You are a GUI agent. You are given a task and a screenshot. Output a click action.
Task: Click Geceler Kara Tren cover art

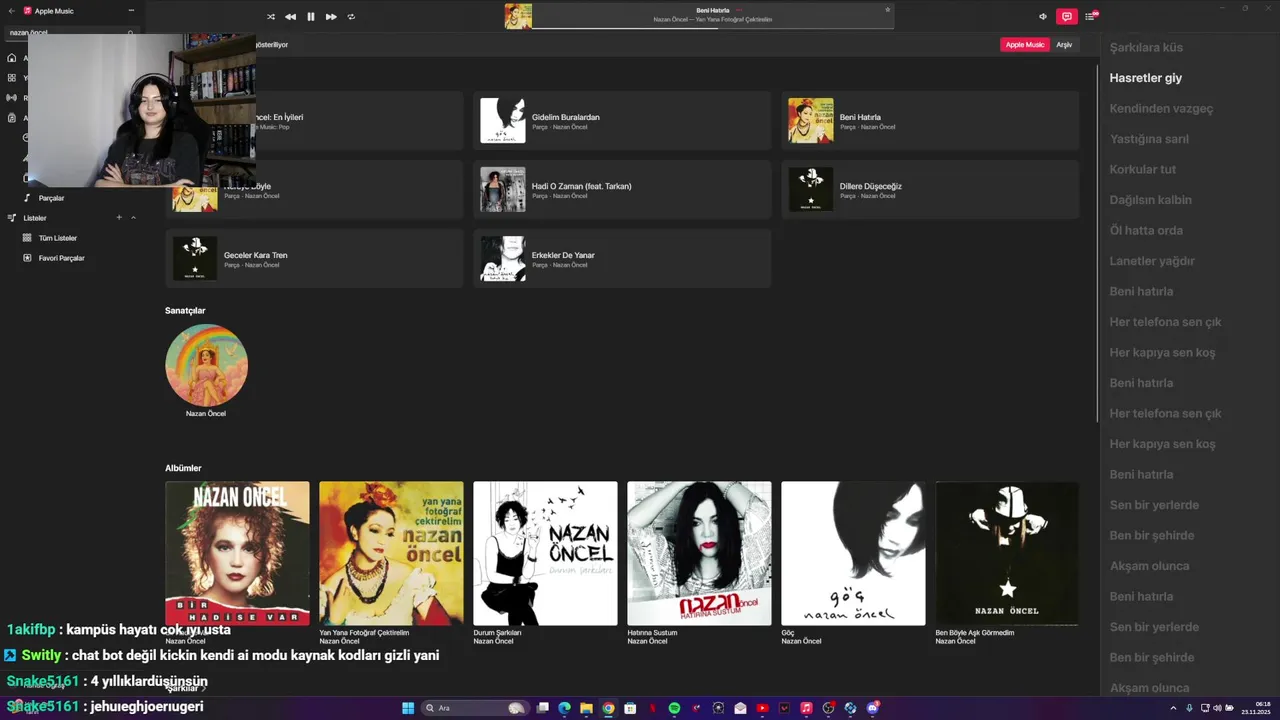point(194,258)
